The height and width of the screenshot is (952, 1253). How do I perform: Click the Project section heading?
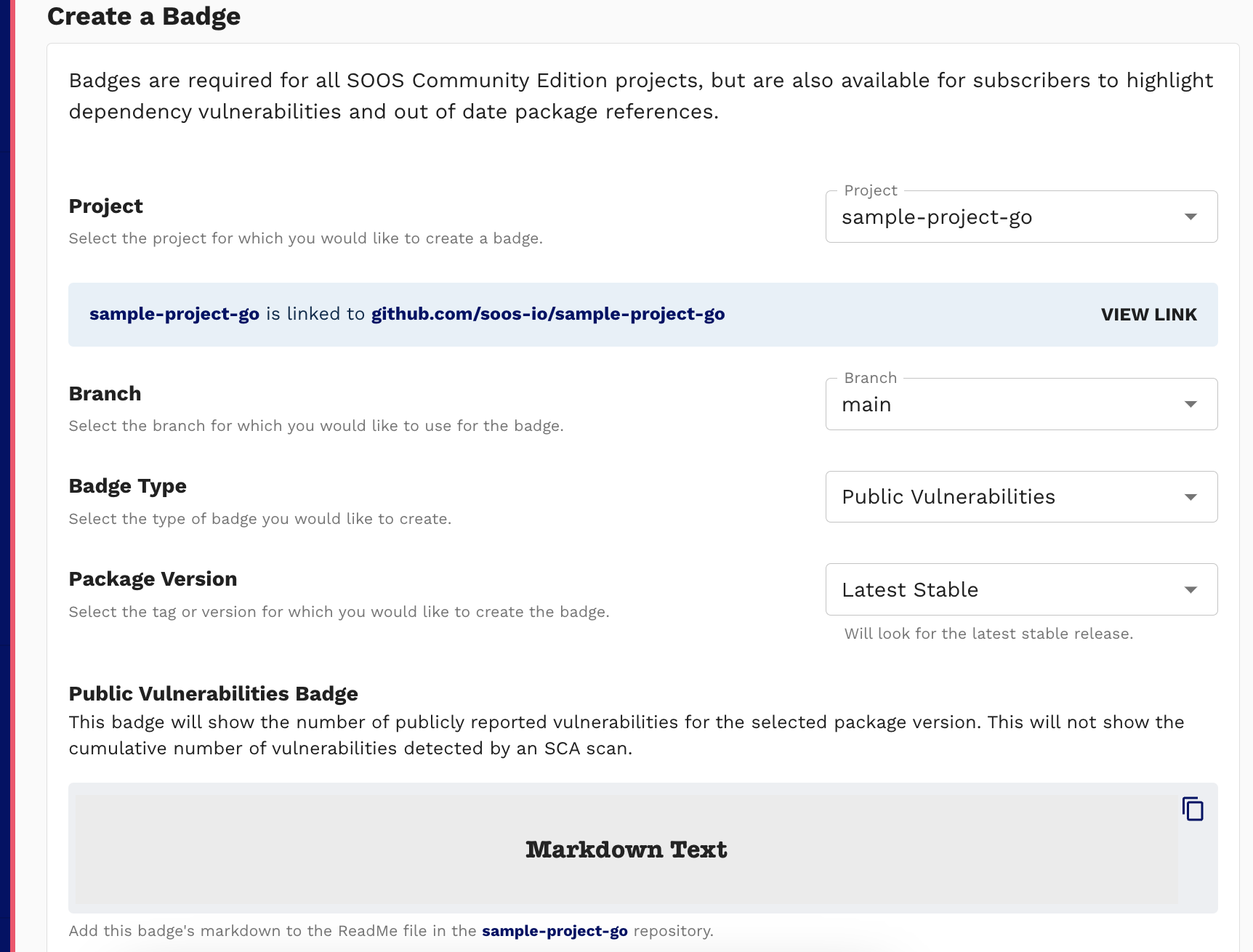coord(106,206)
